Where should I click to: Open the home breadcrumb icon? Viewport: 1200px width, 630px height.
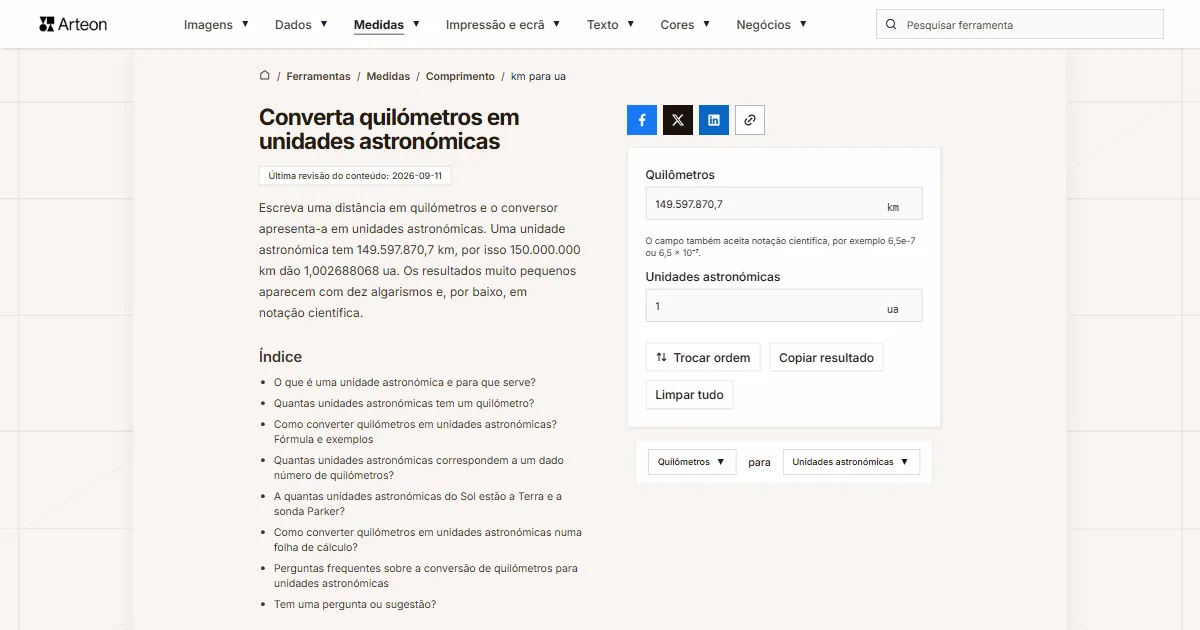265,76
